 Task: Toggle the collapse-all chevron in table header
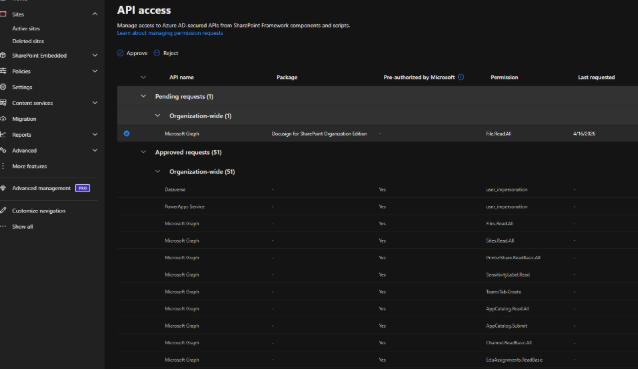143,77
